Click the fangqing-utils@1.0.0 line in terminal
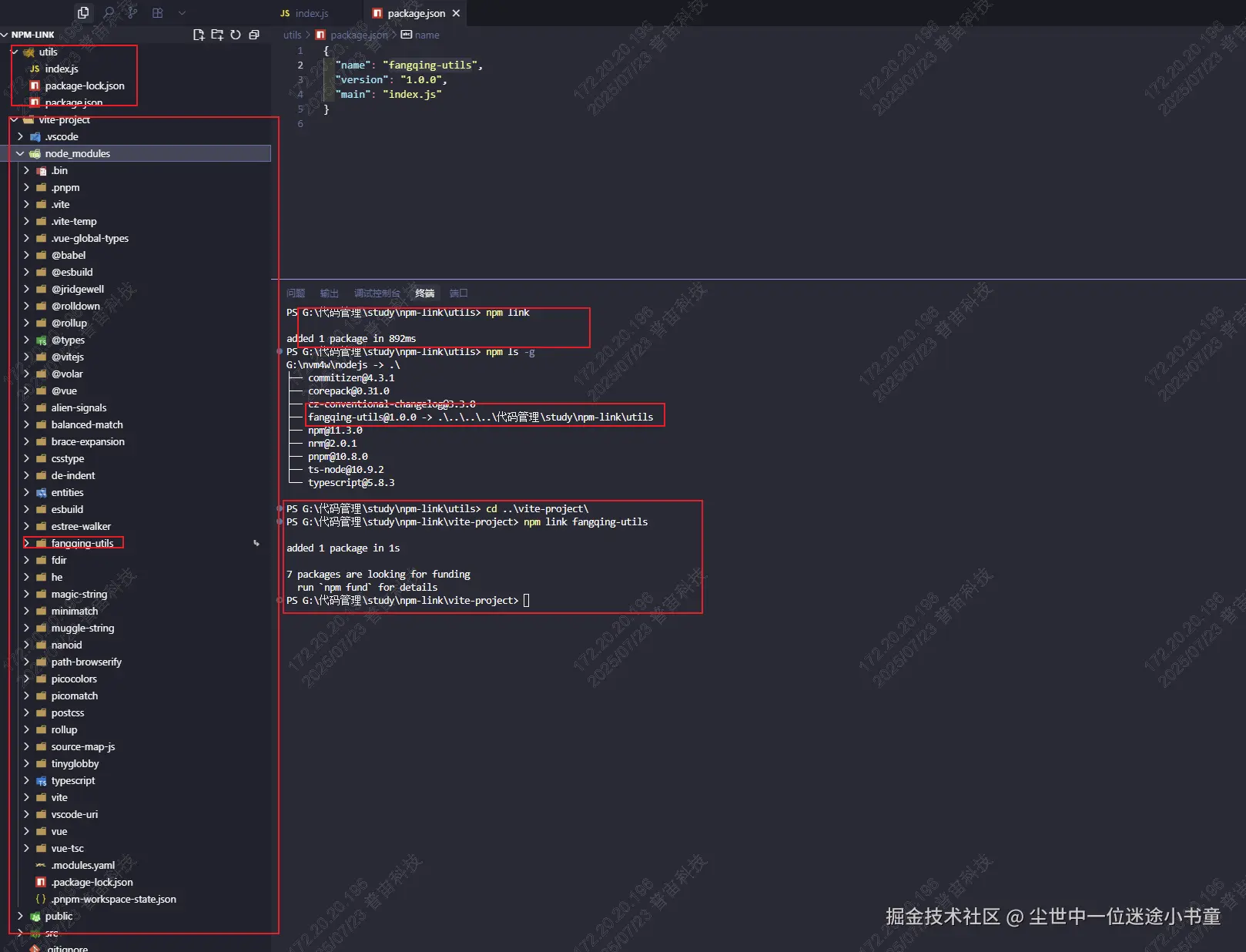Image resolution: width=1246 pixels, height=952 pixels. (x=481, y=417)
